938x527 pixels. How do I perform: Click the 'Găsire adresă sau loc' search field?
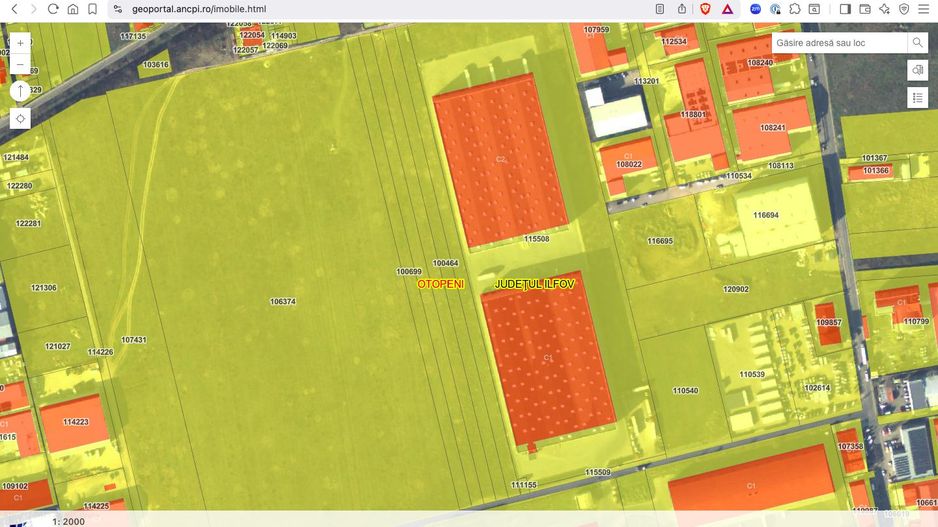pos(838,43)
